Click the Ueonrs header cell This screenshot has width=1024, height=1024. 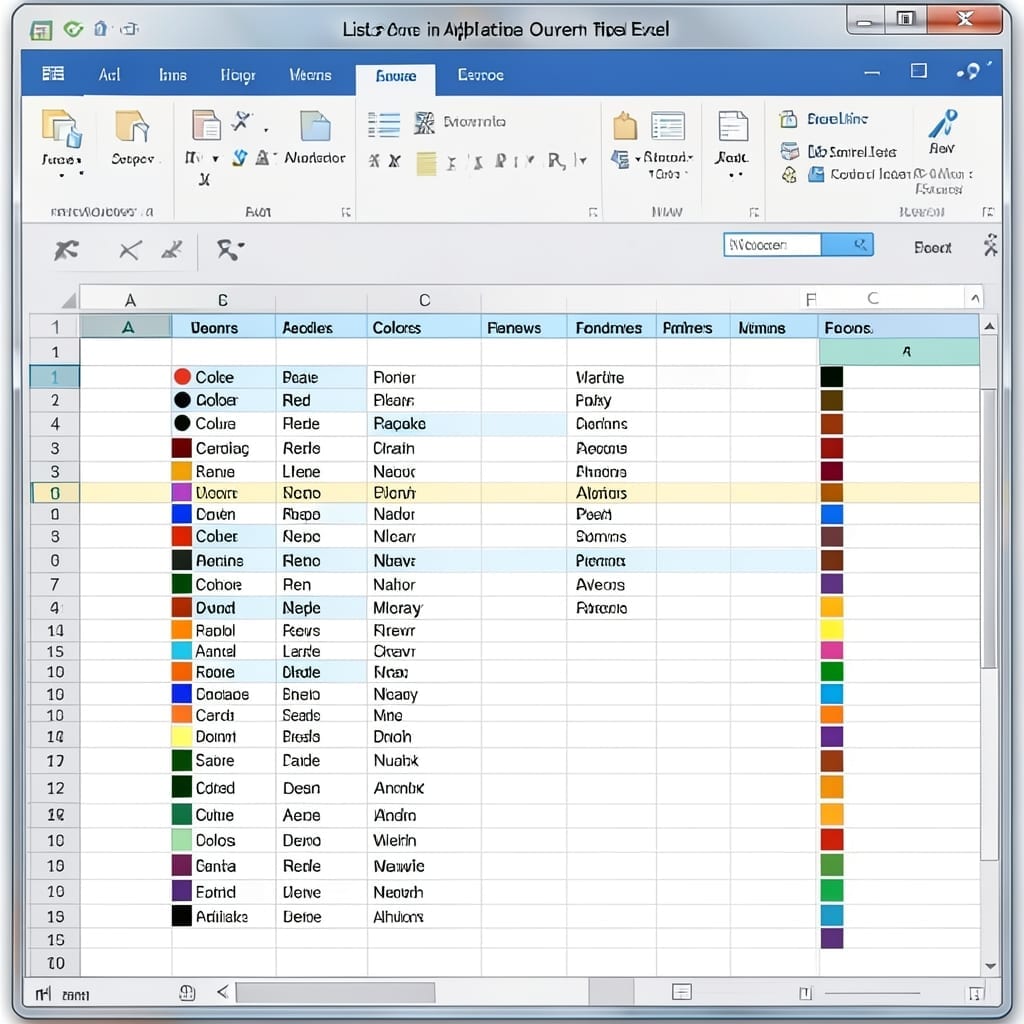[x=223, y=327]
